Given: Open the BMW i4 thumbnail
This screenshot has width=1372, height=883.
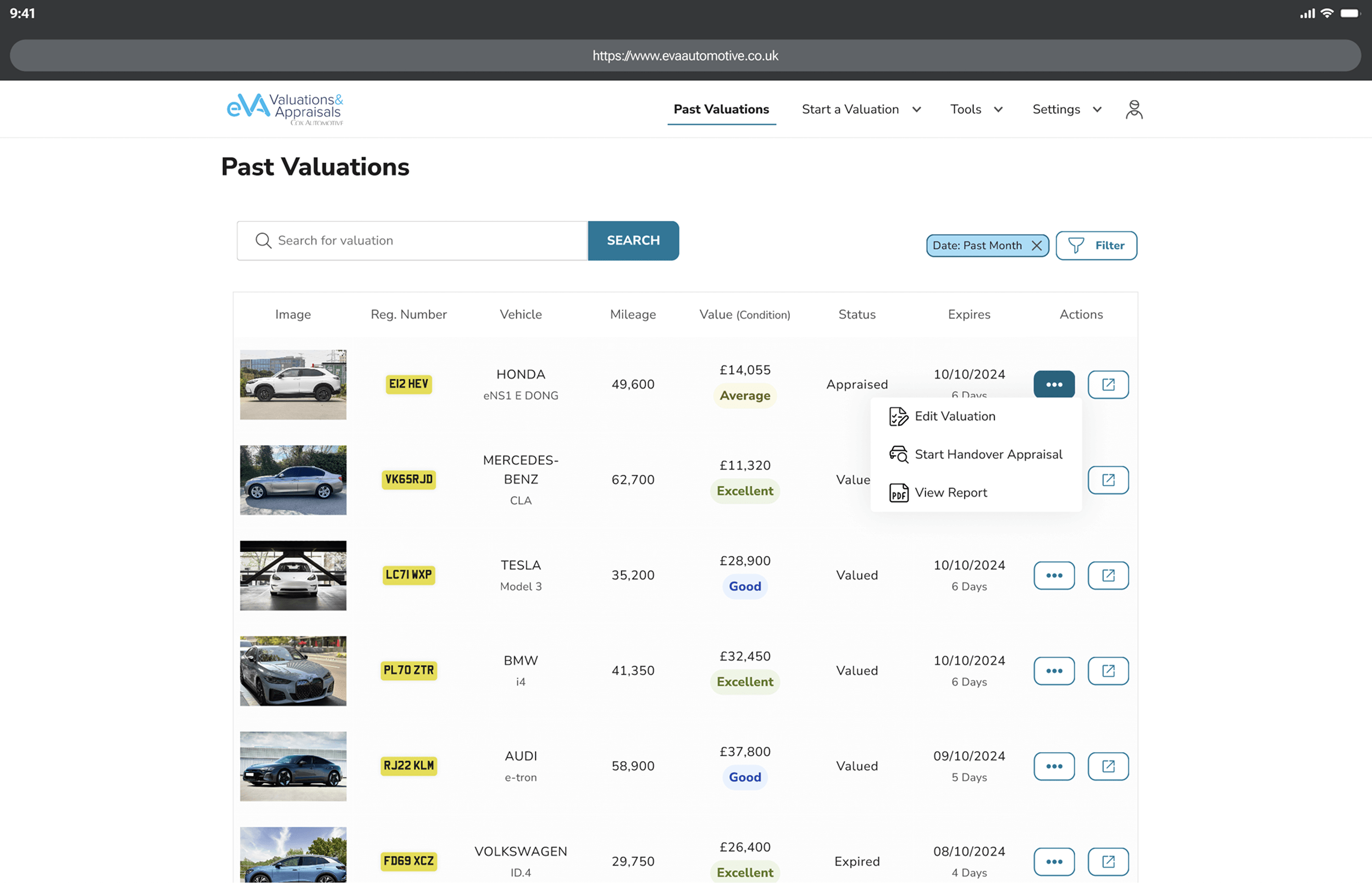Looking at the screenshot, I should pyautogui.click(x=293, y=671).
